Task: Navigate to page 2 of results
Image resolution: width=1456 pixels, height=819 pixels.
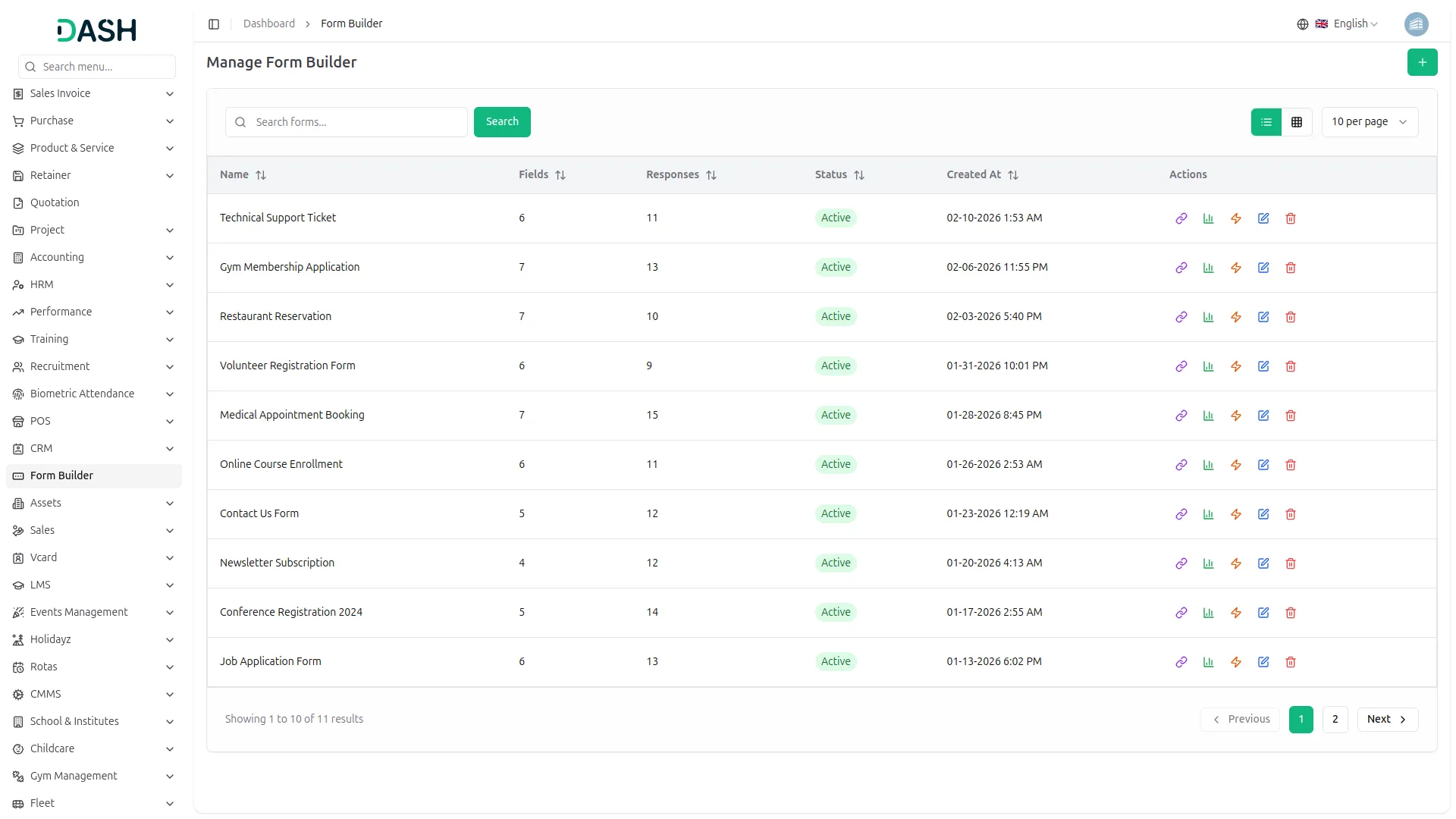Action: point(1334,719)
